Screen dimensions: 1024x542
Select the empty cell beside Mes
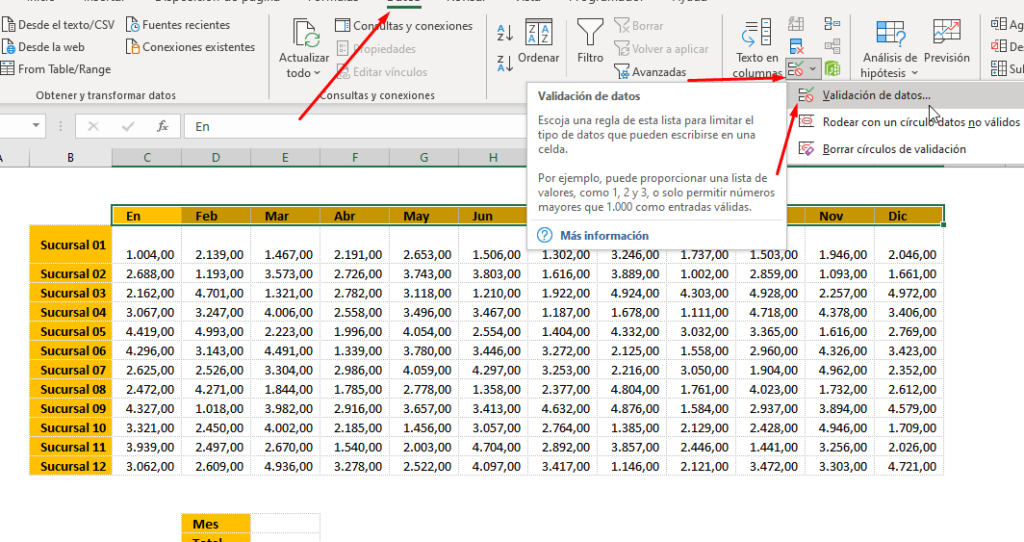pyautogui.click(x=285, y=524)
